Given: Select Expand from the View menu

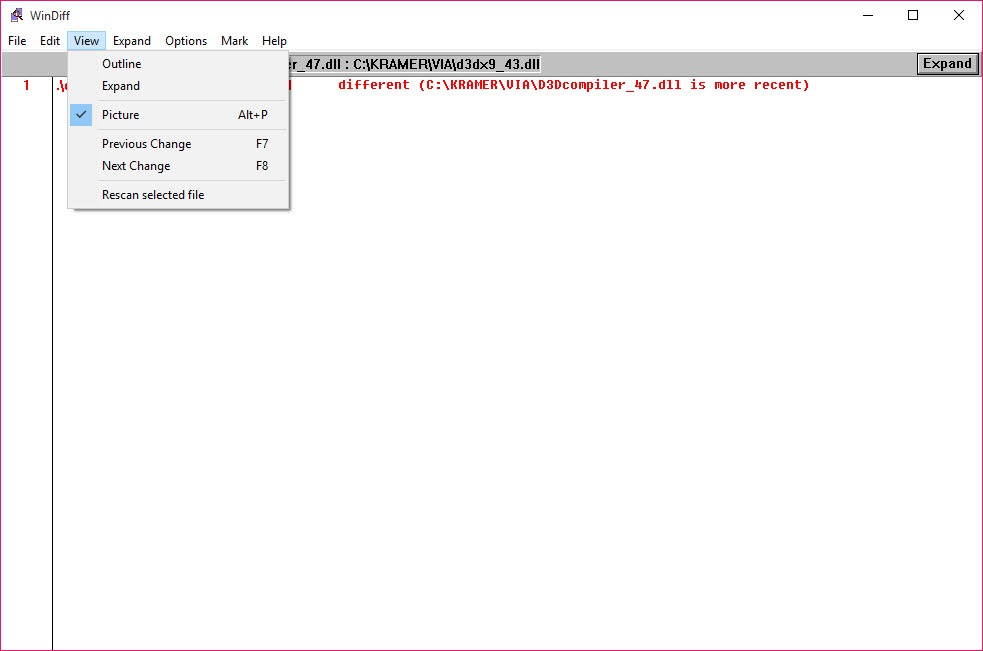Looking at the screenshot, I should click(x=122, y=86).
